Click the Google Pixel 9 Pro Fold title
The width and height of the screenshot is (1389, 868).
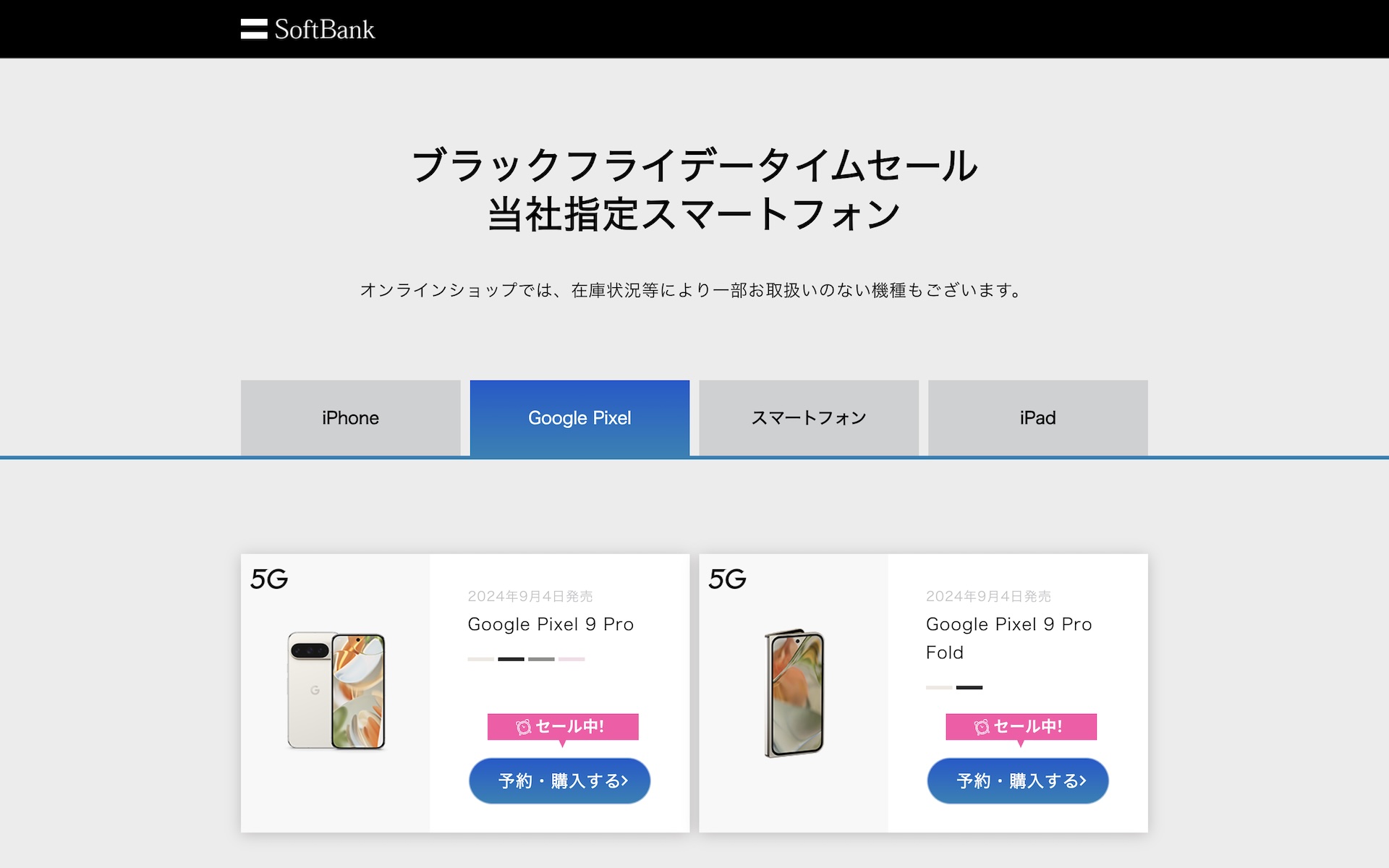click(1008, 638)
